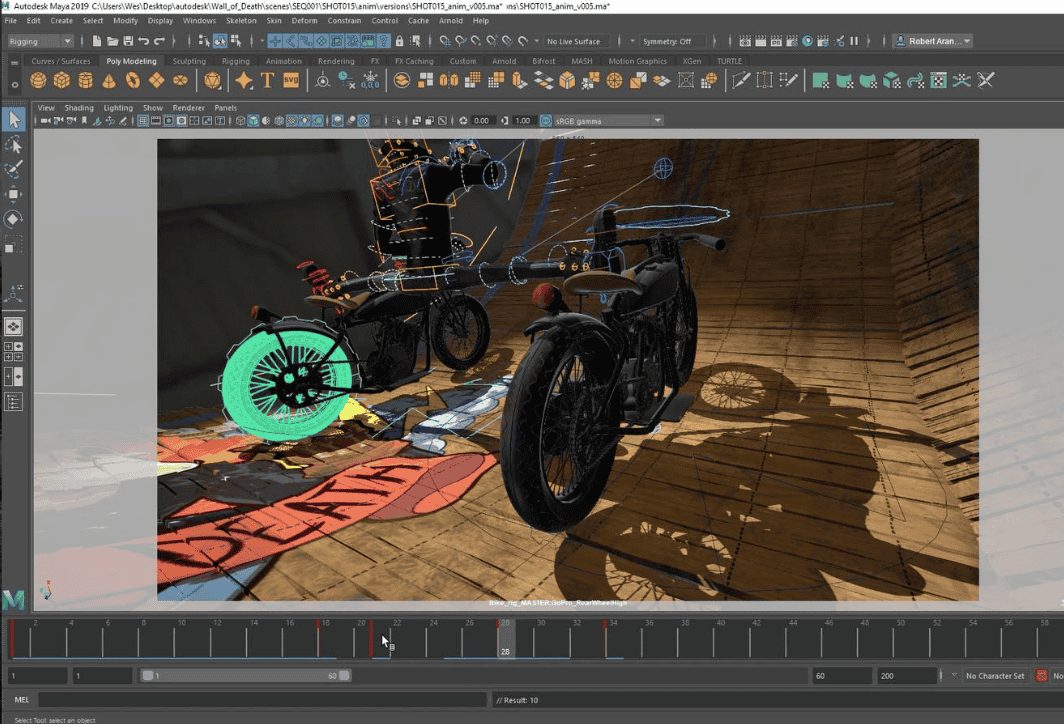Click the Save Scene icon
Screen dimensions: 1064x724
pyautogui.click(x=128, y=41)
